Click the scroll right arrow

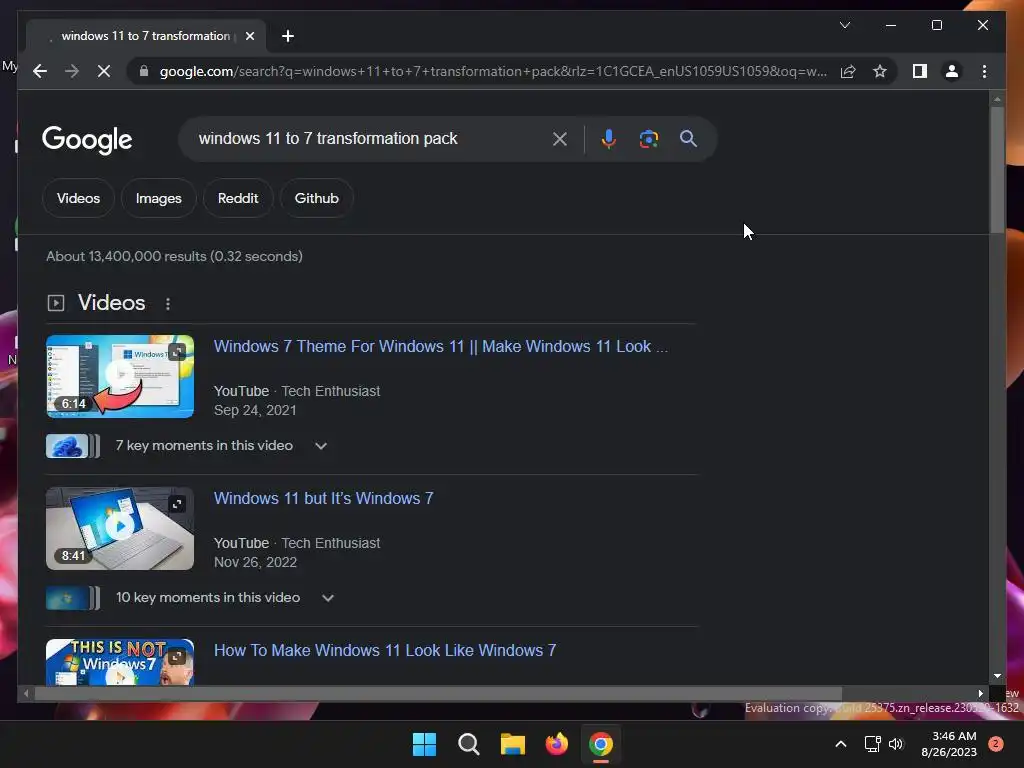(x=980, y=694)
